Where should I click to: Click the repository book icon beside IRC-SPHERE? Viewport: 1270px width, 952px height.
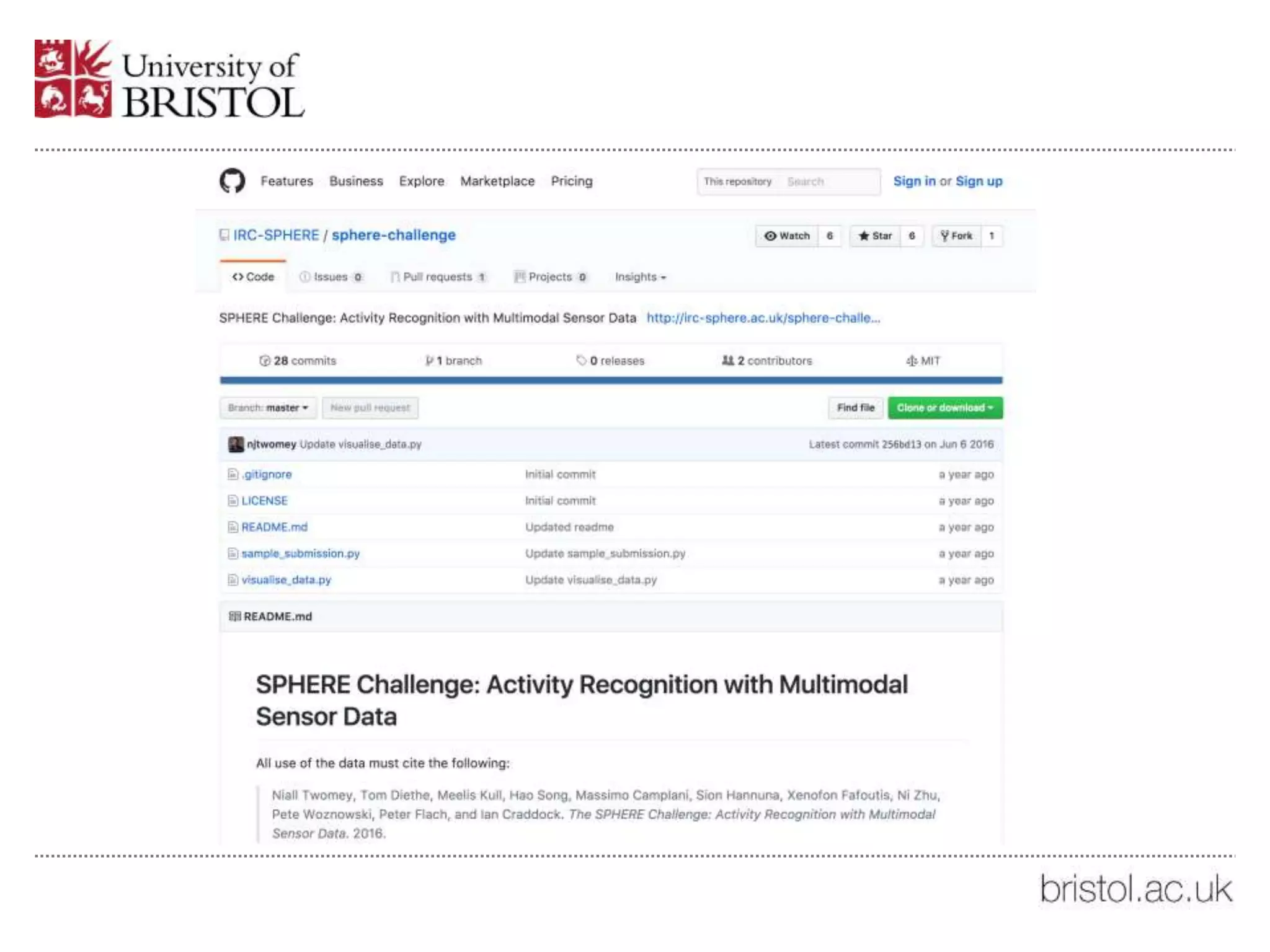pos(224,236)
